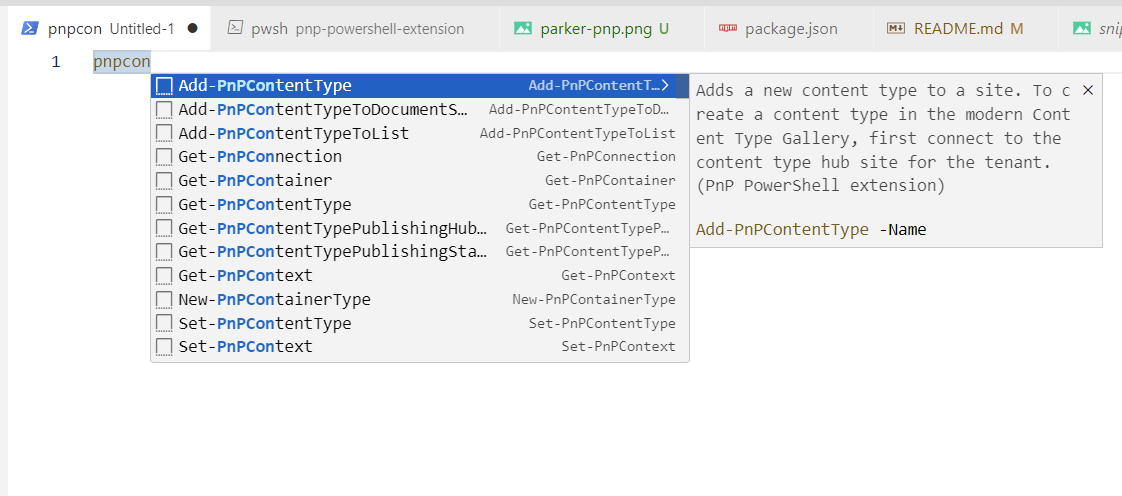Pick the Set-PnPContentType suggestion
The width and height of the screenshot is (1122, 496).
(420, 324)
